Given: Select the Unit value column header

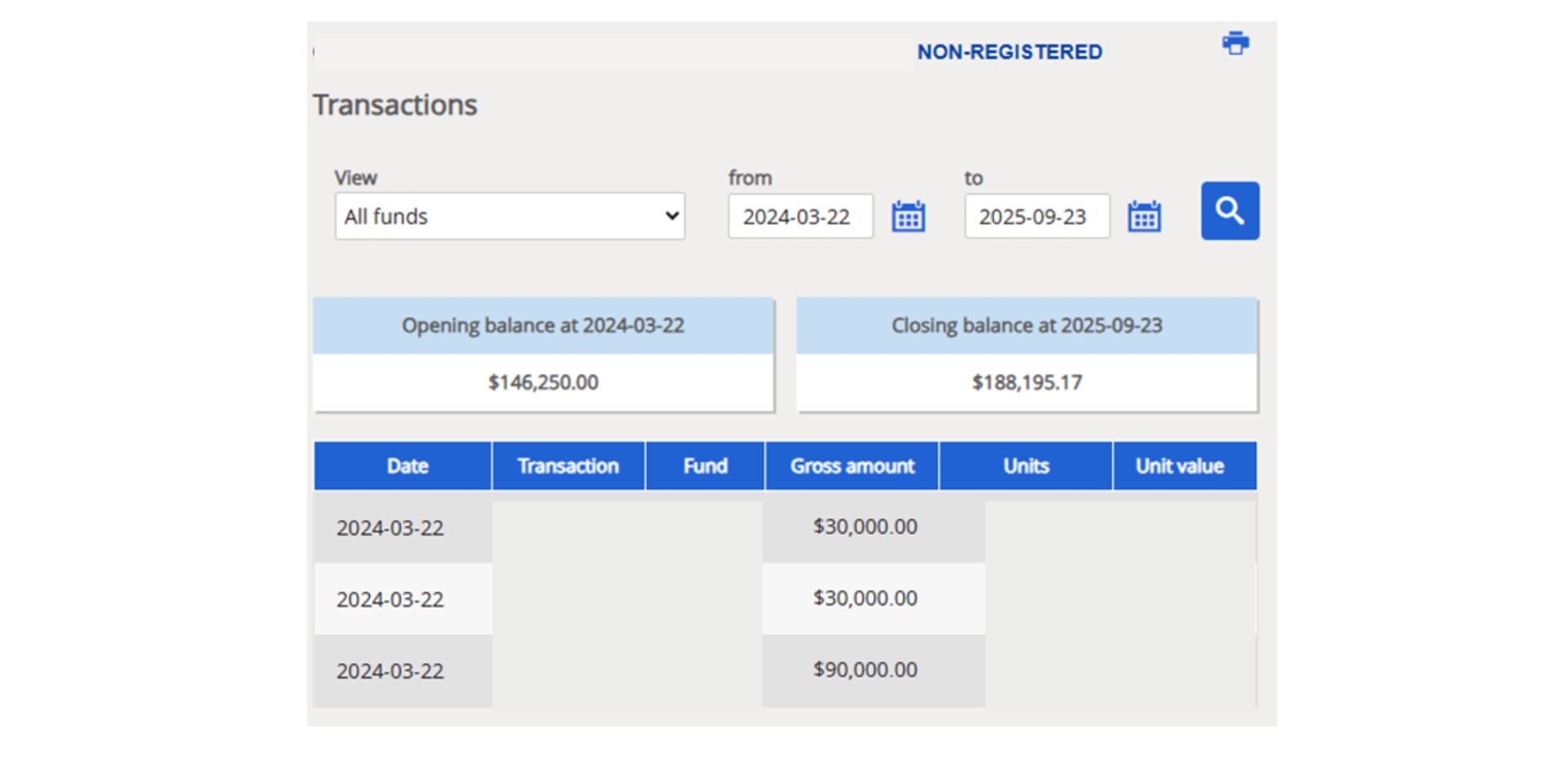Looking at the screenshot, I should click(x=1179, y=466).
